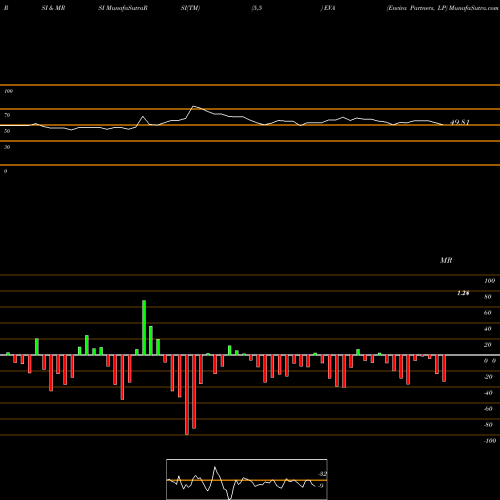Image resolution: width=500 pixels, height=500 pixels.
Task: Click the -80 label on MR axis
Action: 488,425
